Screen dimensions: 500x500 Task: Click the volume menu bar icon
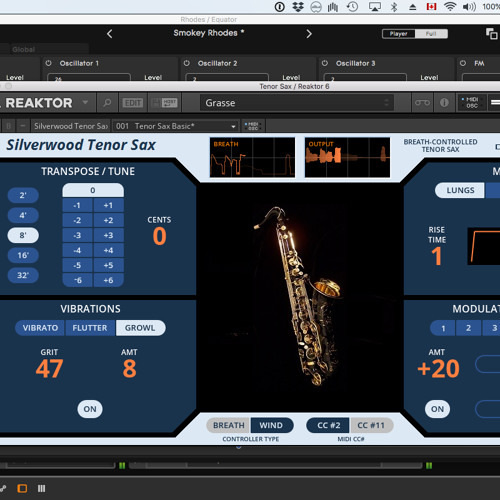point(469,7)
